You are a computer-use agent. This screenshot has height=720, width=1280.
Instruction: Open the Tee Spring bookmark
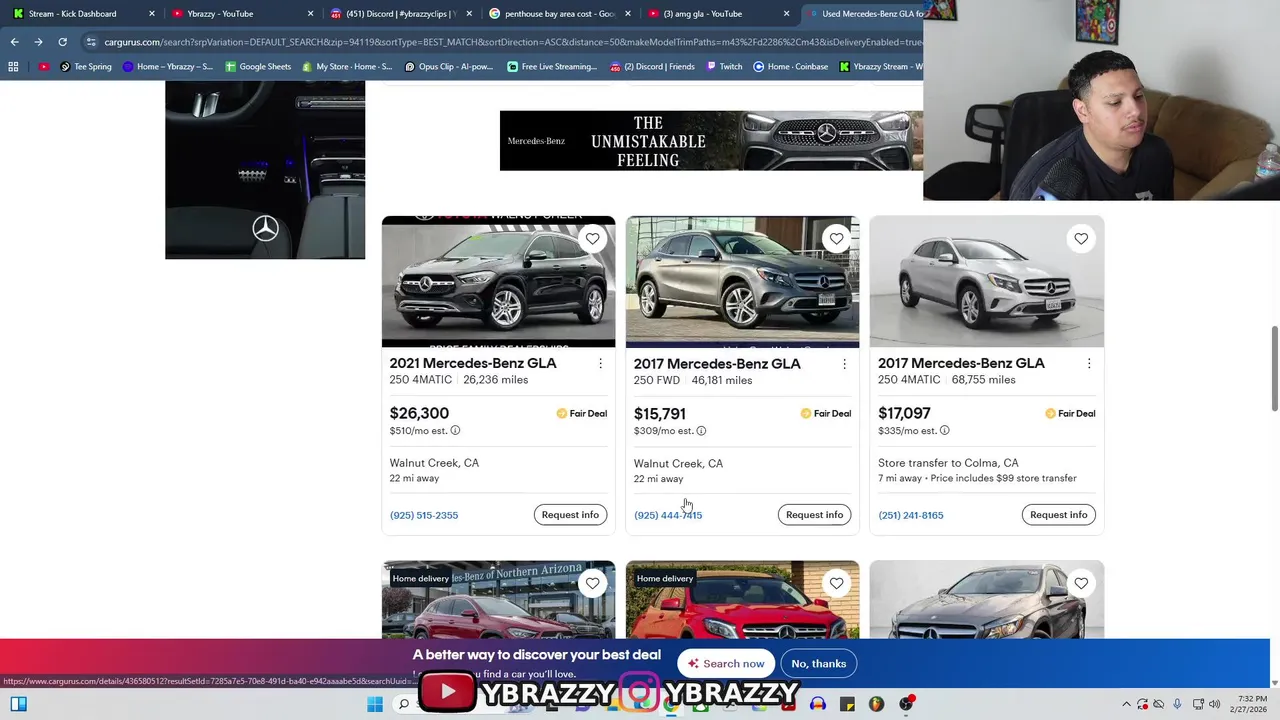coord(86,67)
